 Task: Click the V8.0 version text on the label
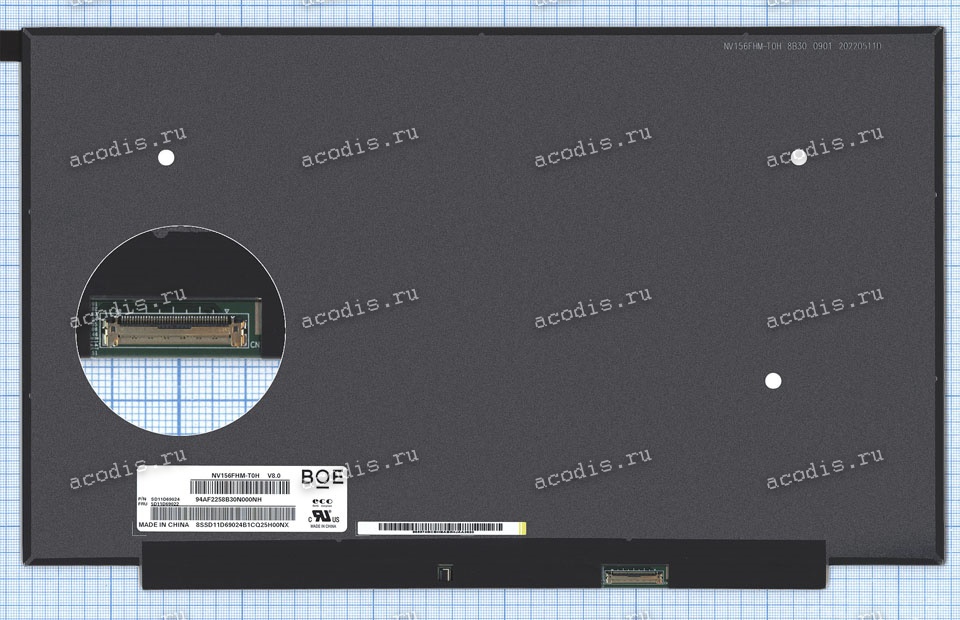pyautogui.click(x=274, y=475)
